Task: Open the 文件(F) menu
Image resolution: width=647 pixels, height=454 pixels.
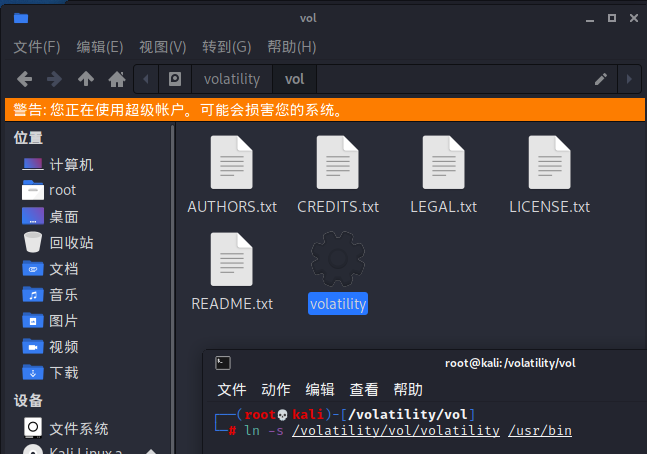Action: tap(37, 47)
